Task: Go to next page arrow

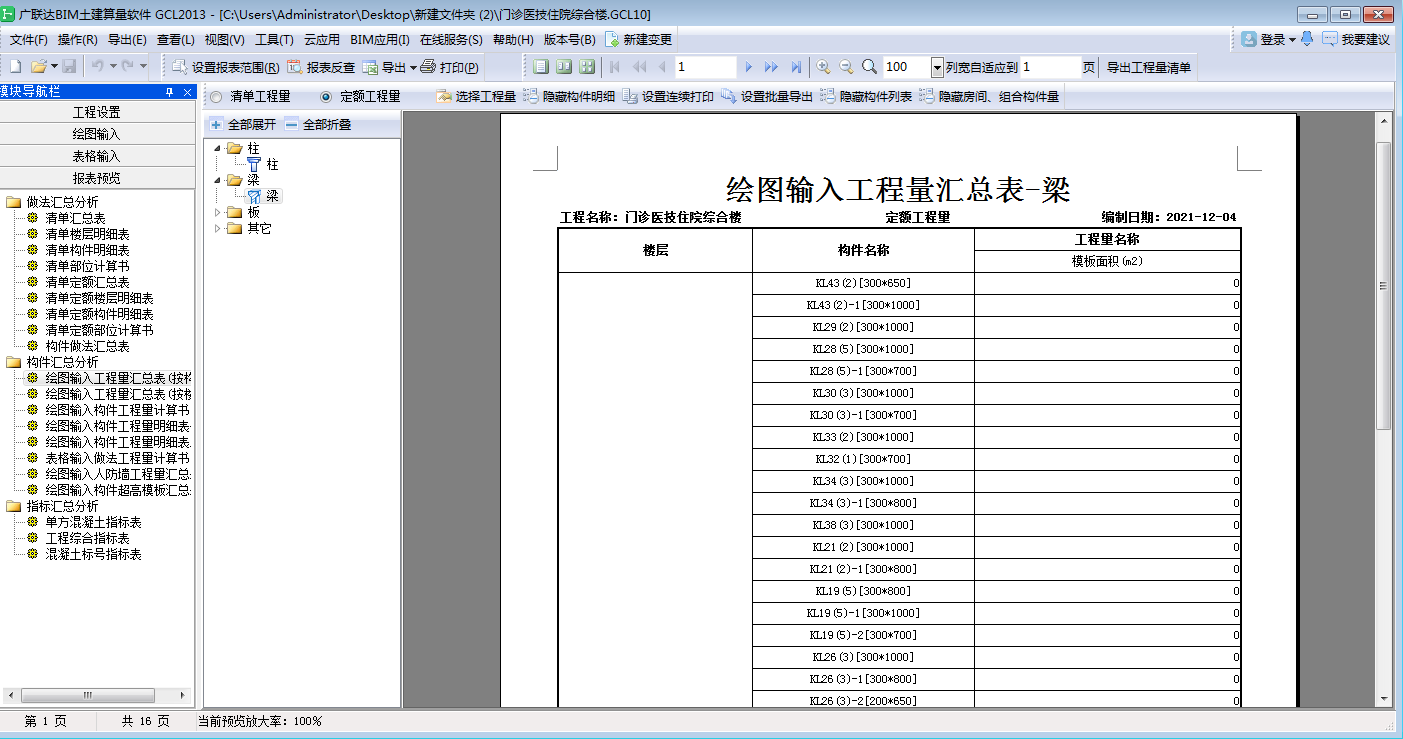Action: (x=748, y=67)
